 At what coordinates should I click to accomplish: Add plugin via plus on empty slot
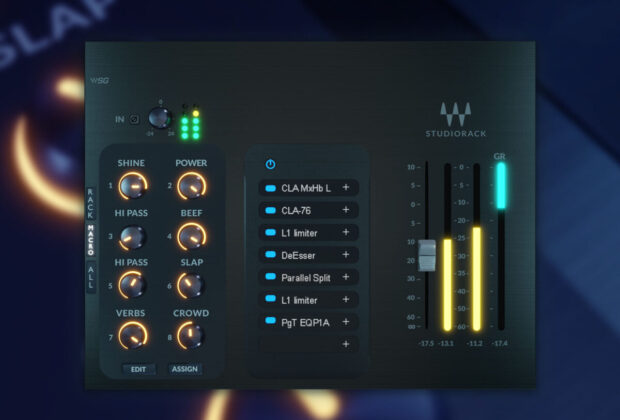(x=346, y=344)
